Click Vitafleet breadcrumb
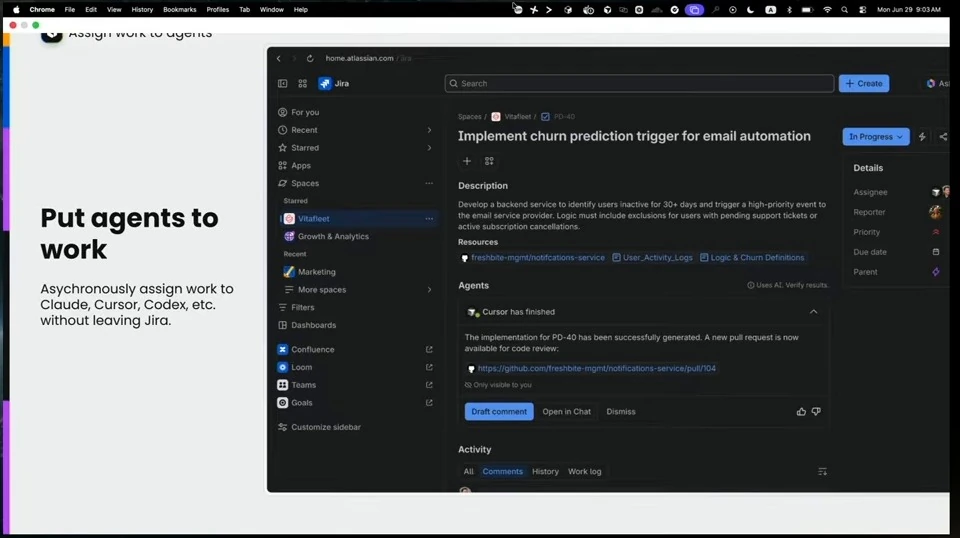The width and height of the screenshot is (960, 538). point(517,116)
